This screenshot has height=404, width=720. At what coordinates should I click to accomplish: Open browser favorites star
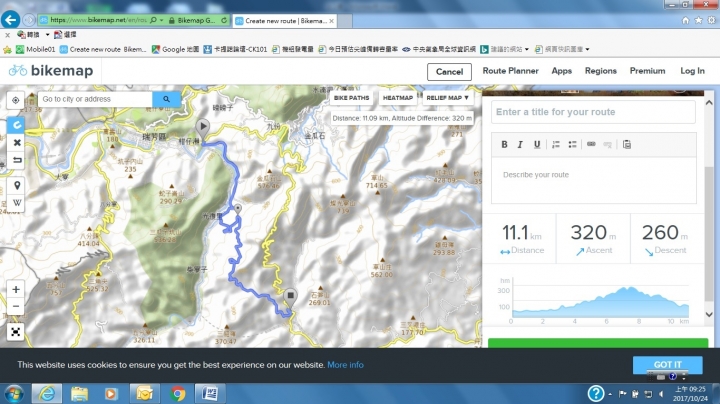698,20
